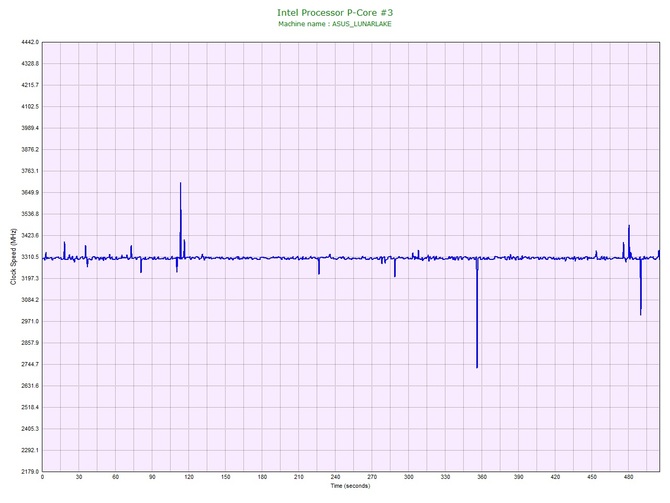Click the 2971.0 y-axis value
Image resolution: width=670 pixels, height=503 pixels.
(x=30, y=321)
